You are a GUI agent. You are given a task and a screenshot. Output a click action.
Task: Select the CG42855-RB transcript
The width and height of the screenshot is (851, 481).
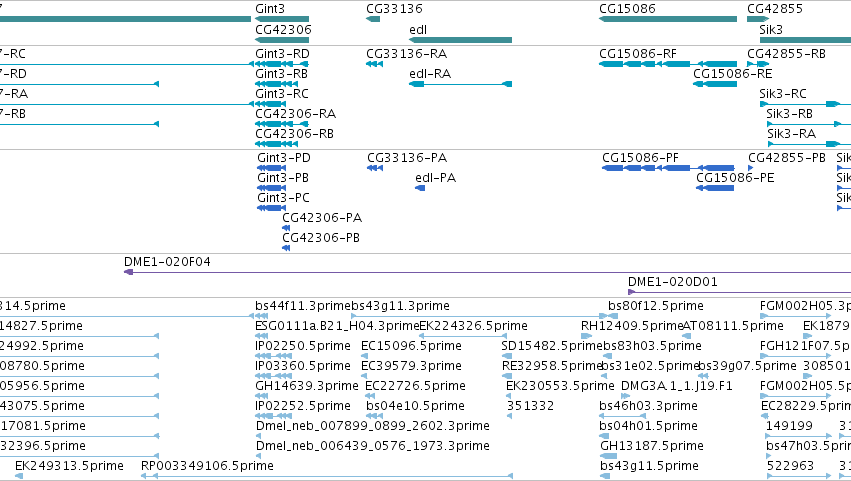[x=758, y=64]
